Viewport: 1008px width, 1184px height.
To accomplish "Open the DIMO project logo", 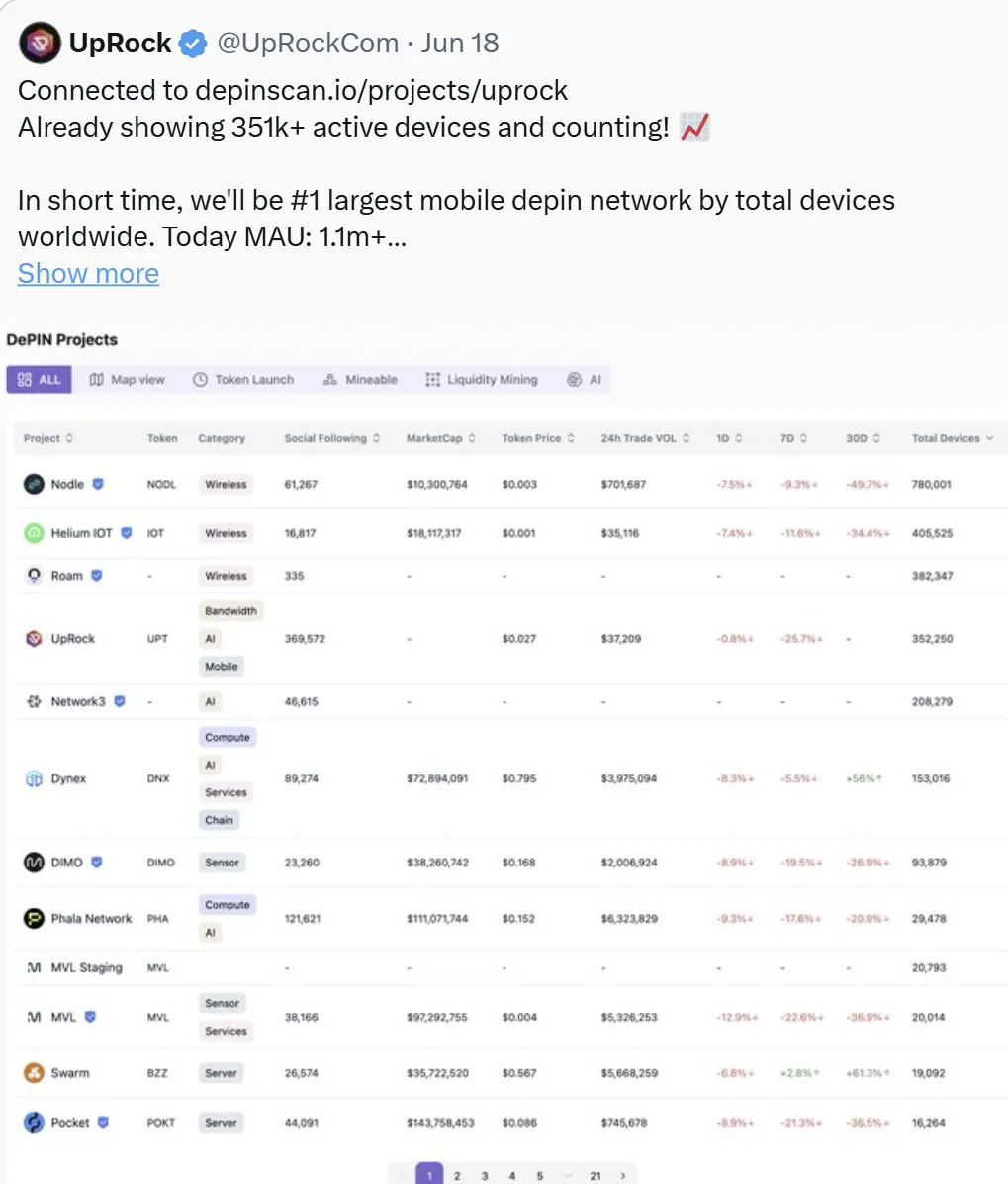I will coord(34,862).
